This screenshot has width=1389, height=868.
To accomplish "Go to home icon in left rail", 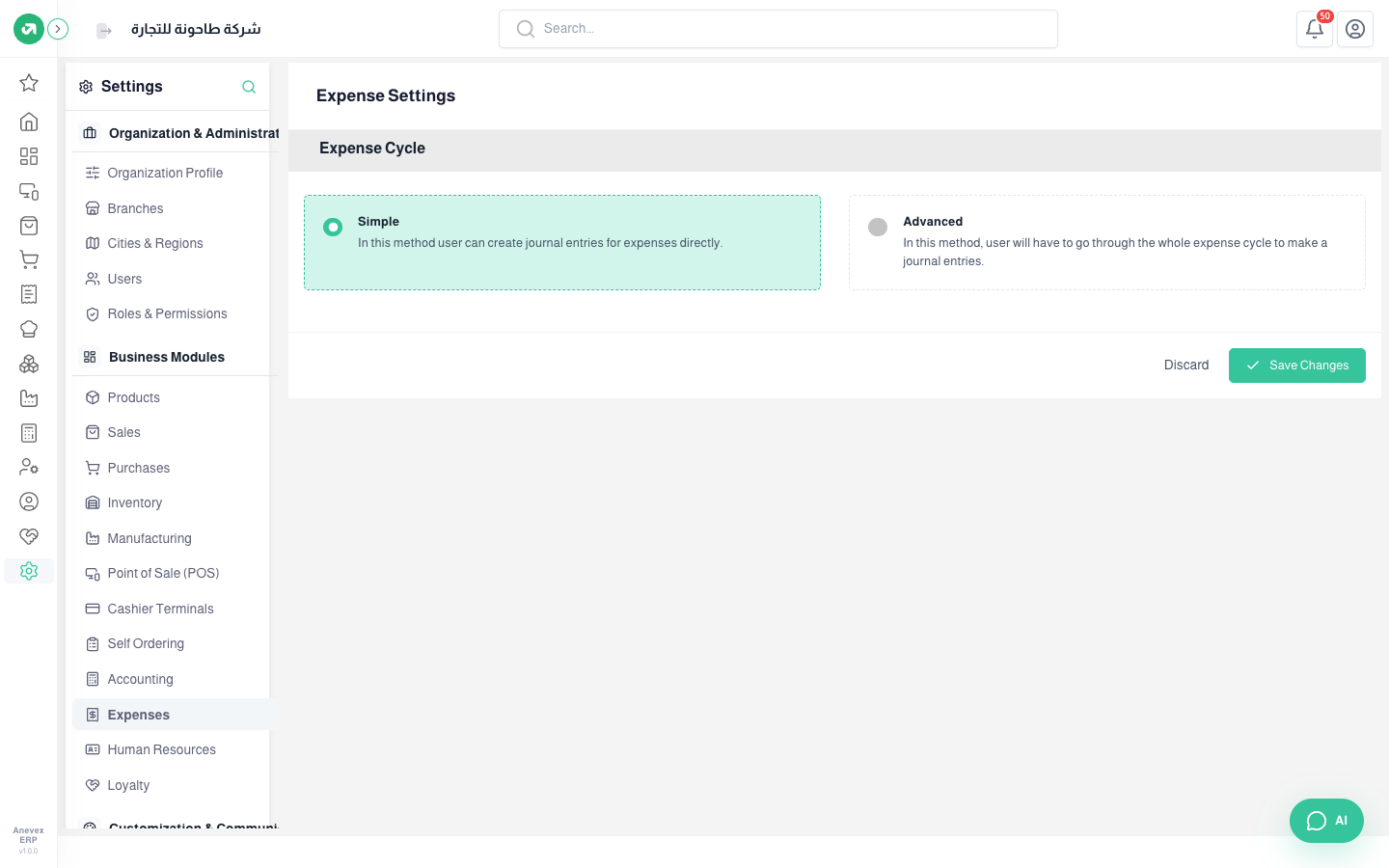I will point(29,122).
